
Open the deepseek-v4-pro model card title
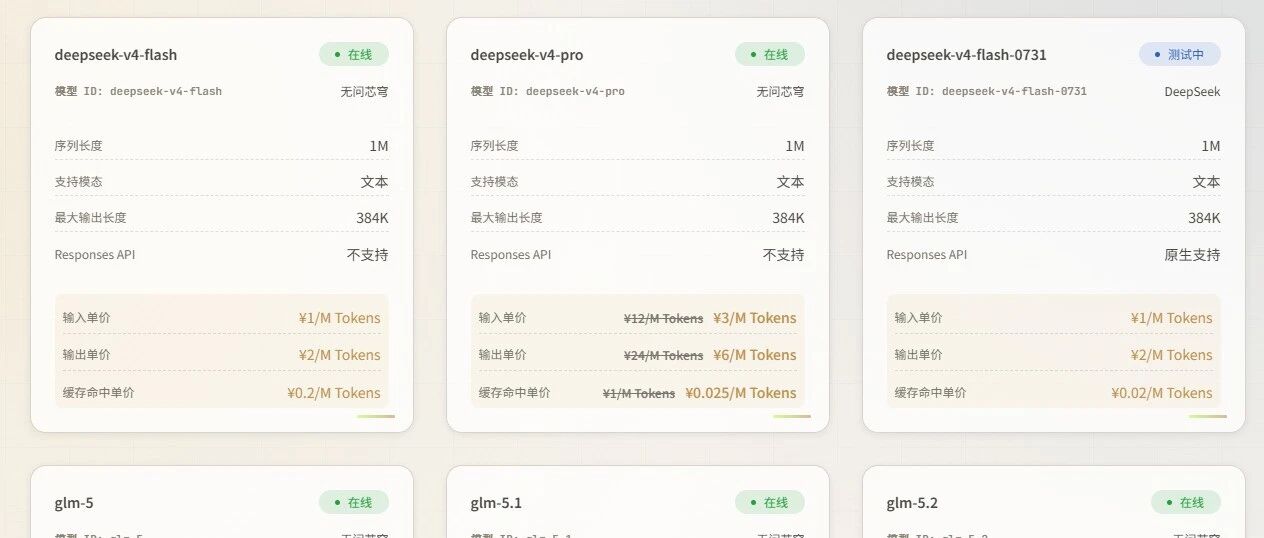[527, 55]
